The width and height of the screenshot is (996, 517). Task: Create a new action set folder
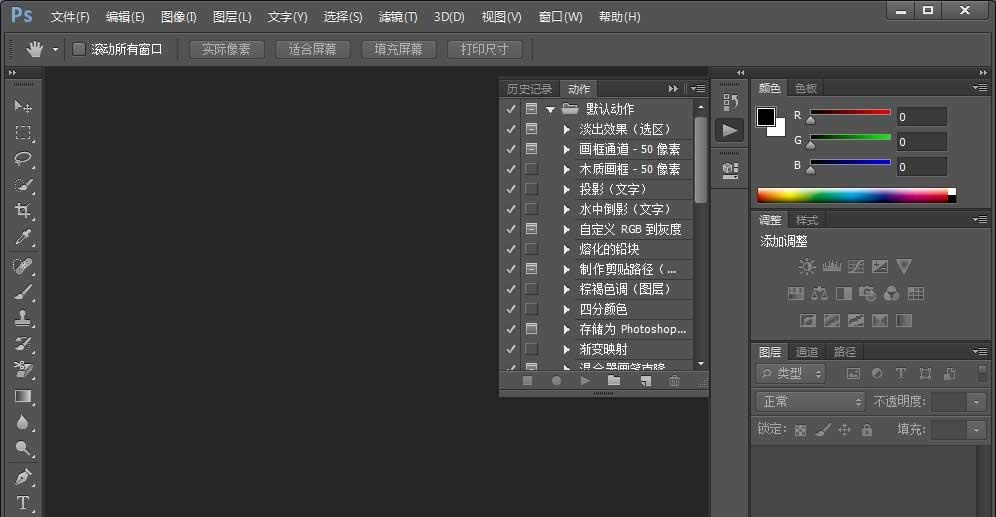pos(614,380)
